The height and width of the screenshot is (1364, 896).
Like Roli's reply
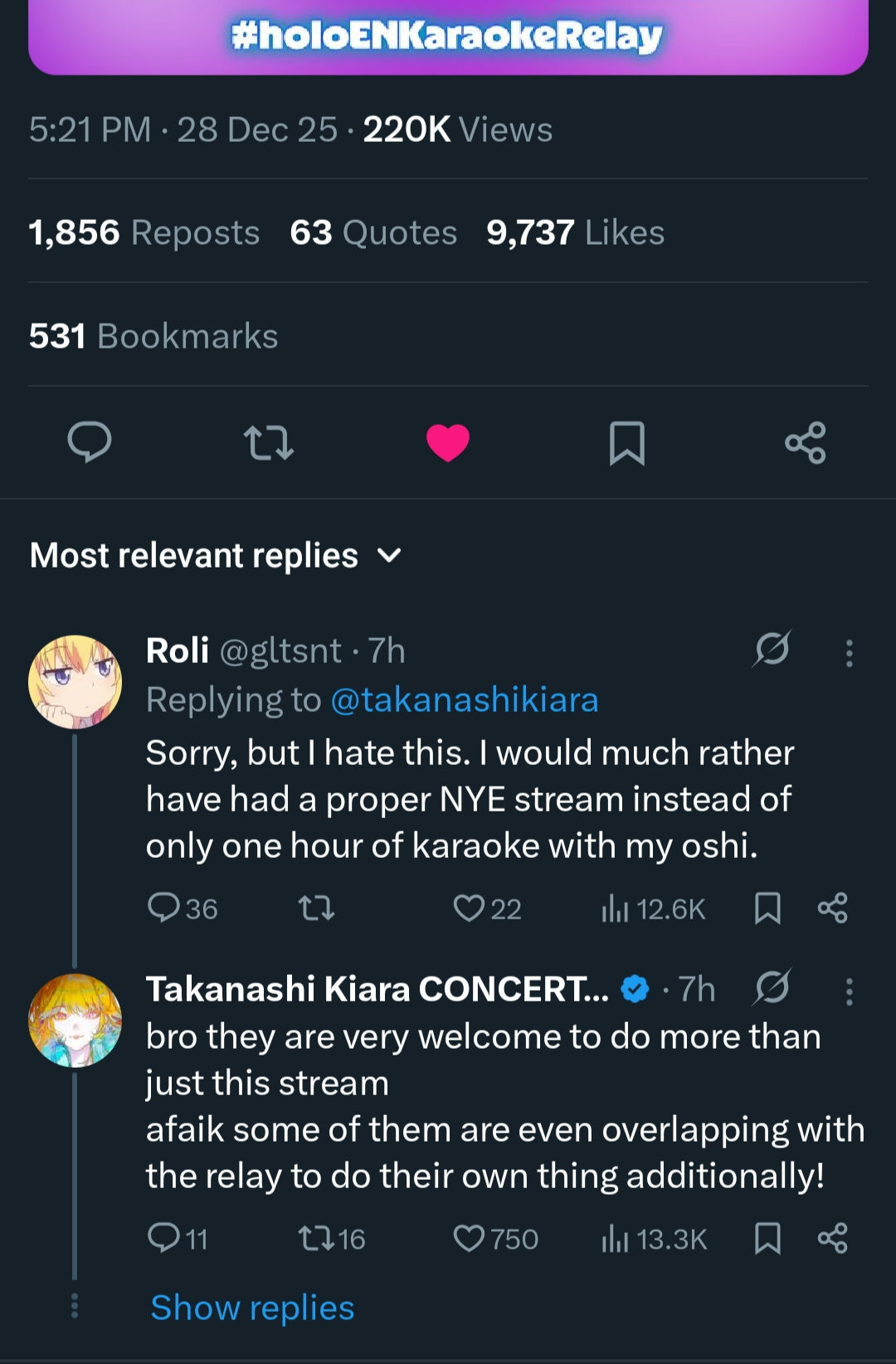(470, 909)
